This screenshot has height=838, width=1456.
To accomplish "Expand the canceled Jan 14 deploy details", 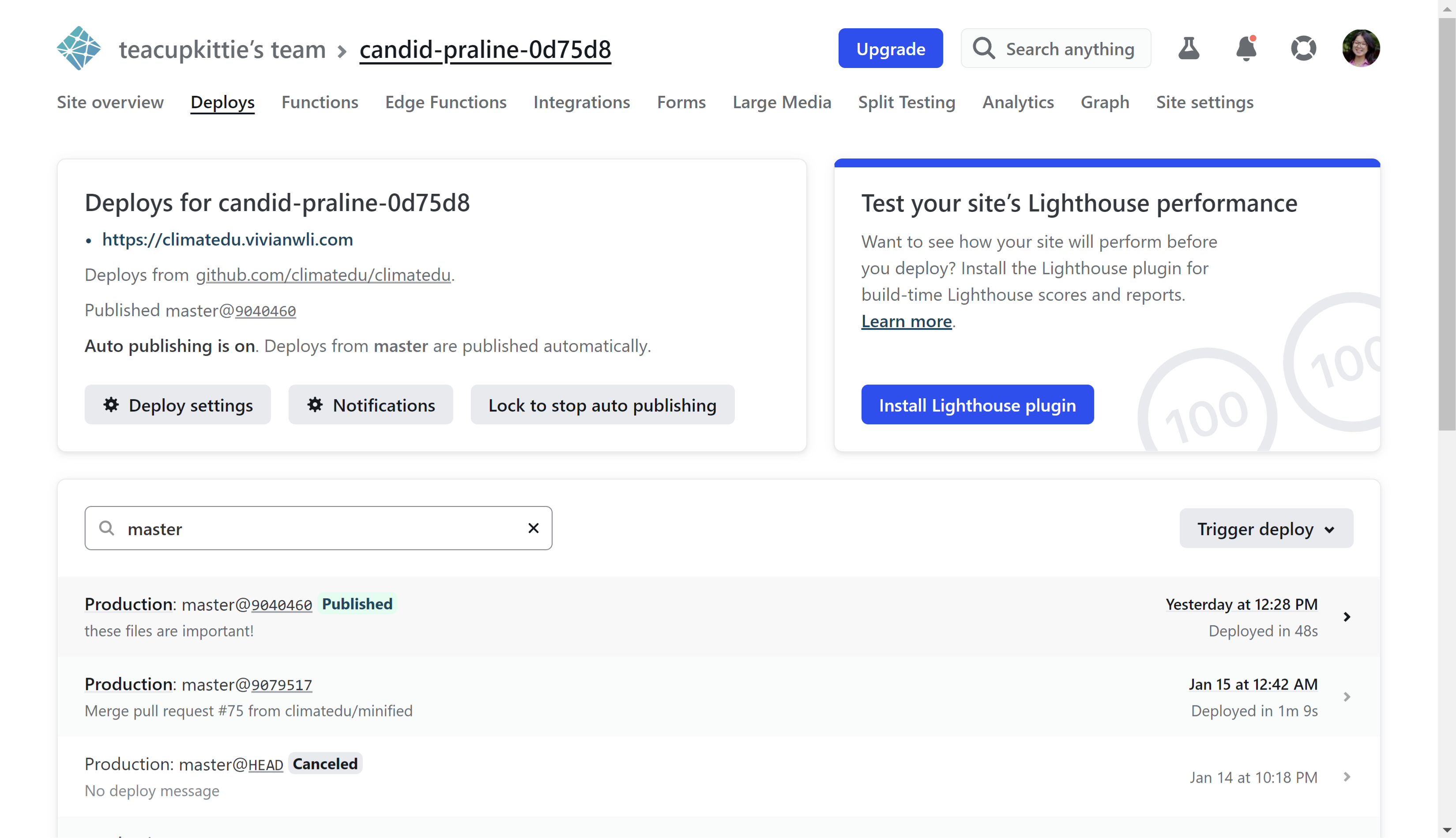I will click(x=1347, y=777).
